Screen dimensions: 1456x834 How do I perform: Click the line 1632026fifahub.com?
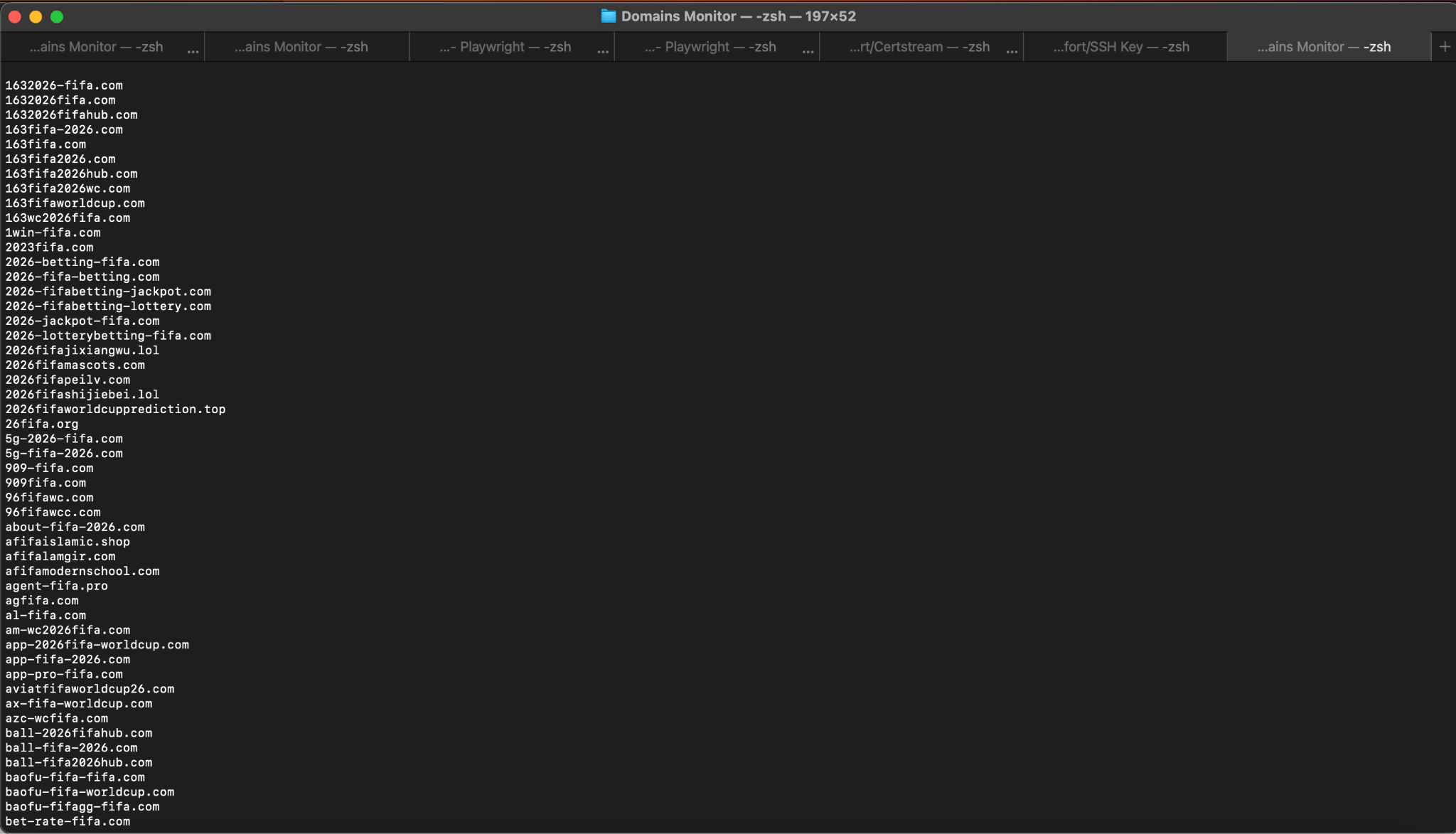coord(72,115)
